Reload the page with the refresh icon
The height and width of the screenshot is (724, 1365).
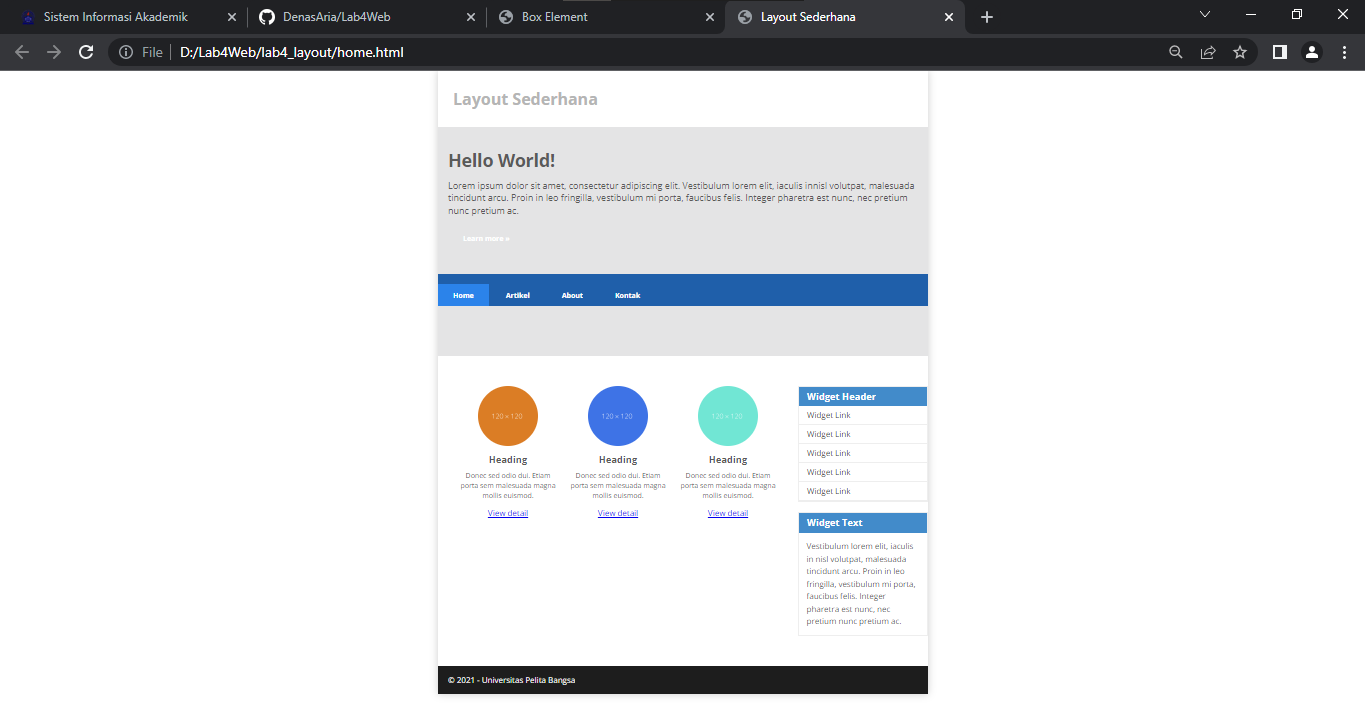click(86, 52)
